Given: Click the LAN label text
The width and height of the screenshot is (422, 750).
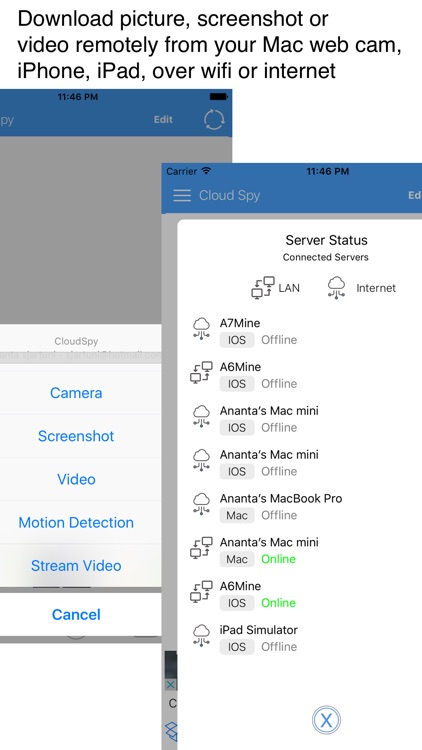Looking at the screenshot, I should tap(289, 288).
